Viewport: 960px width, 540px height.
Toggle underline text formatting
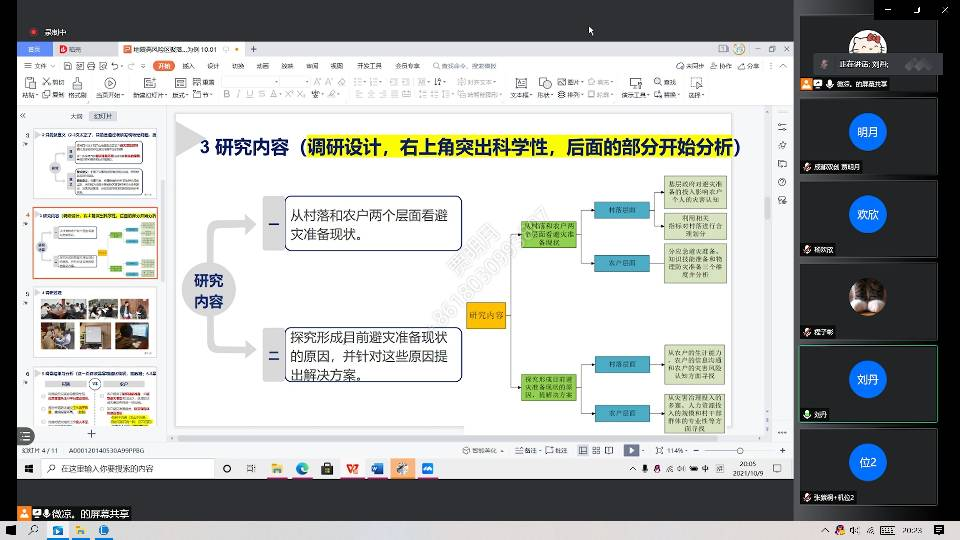tap(253, 94)
